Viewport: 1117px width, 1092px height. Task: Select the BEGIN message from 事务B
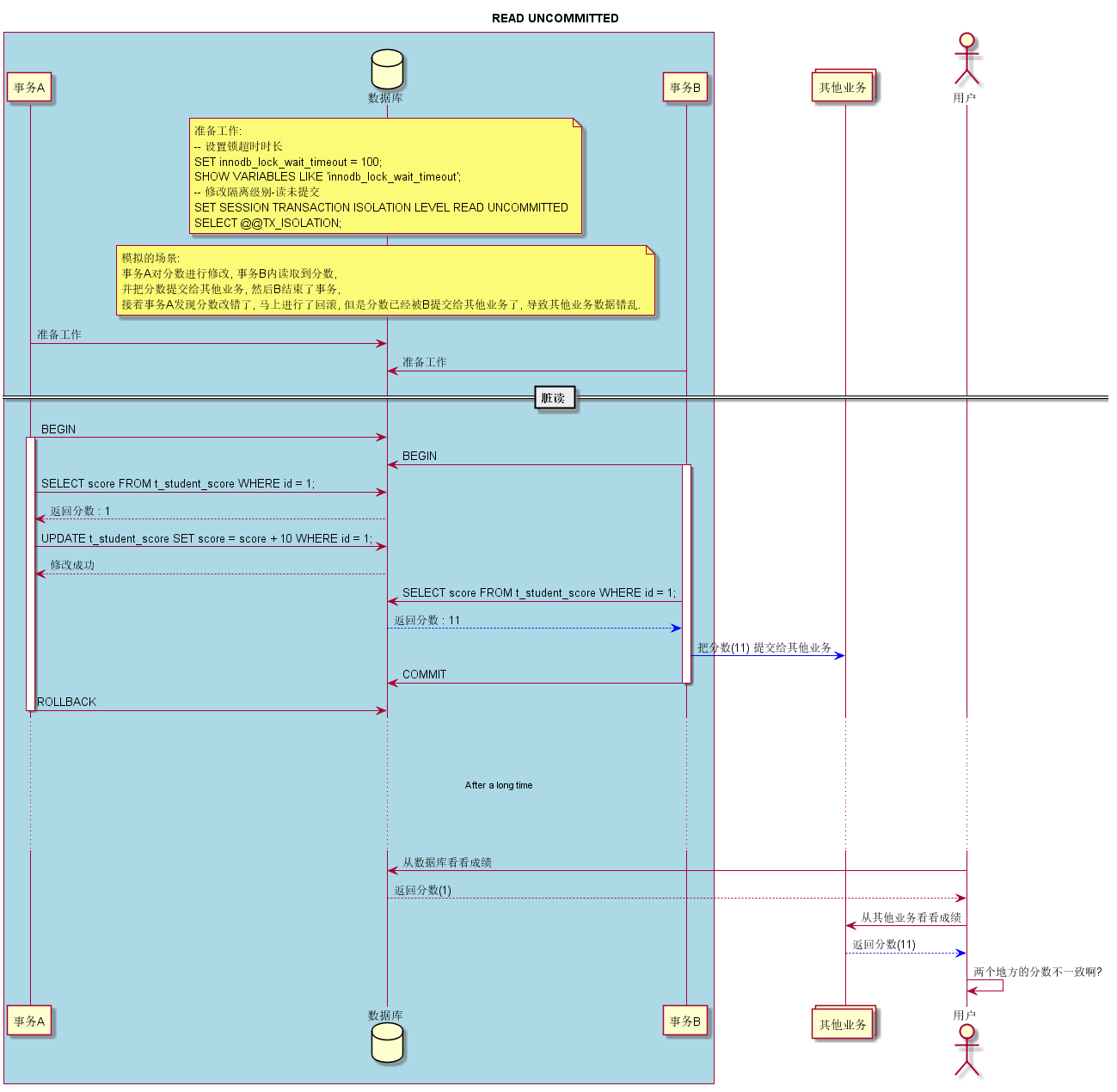point(420,456)
